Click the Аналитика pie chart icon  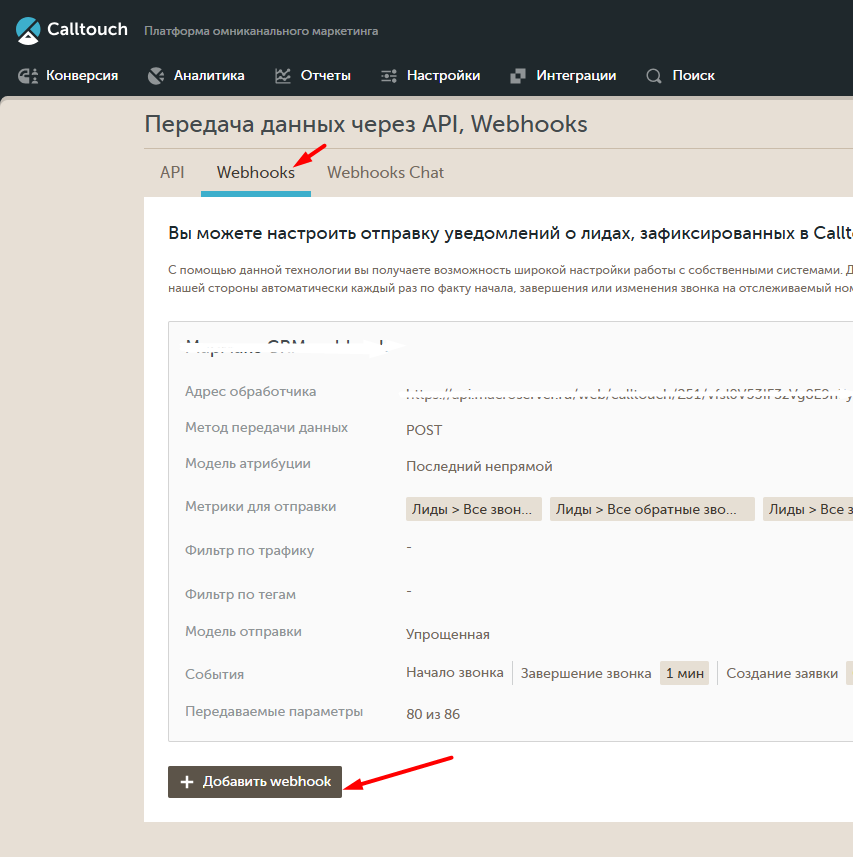[156, 76]
